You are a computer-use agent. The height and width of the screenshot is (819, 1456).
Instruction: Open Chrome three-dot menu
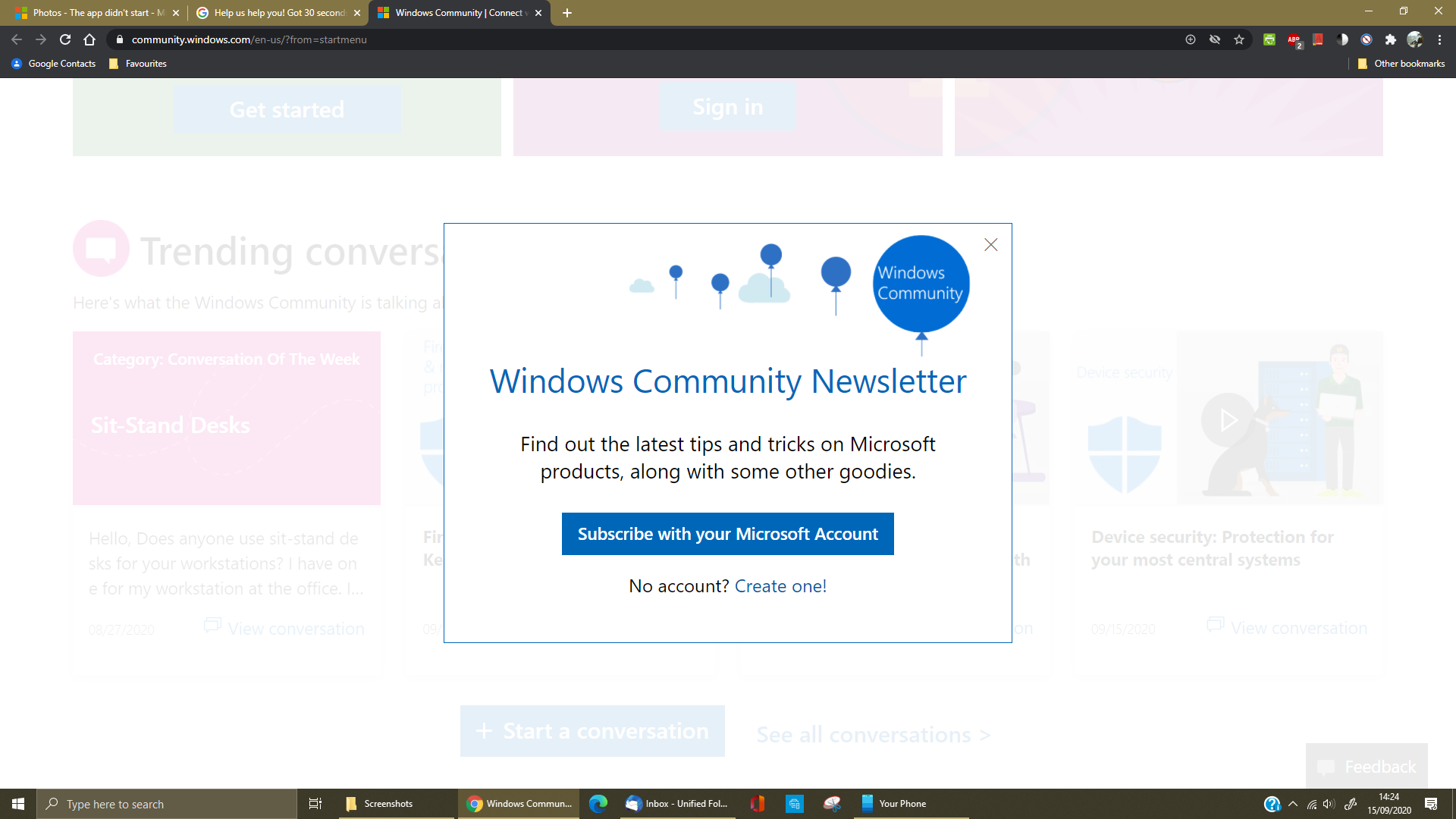click(x=1439, y=39)
